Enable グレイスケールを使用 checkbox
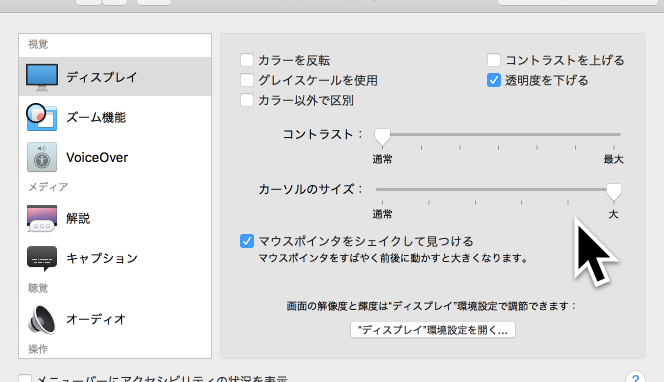Screen dimensions: 664x382 click(x=247, y=80)
